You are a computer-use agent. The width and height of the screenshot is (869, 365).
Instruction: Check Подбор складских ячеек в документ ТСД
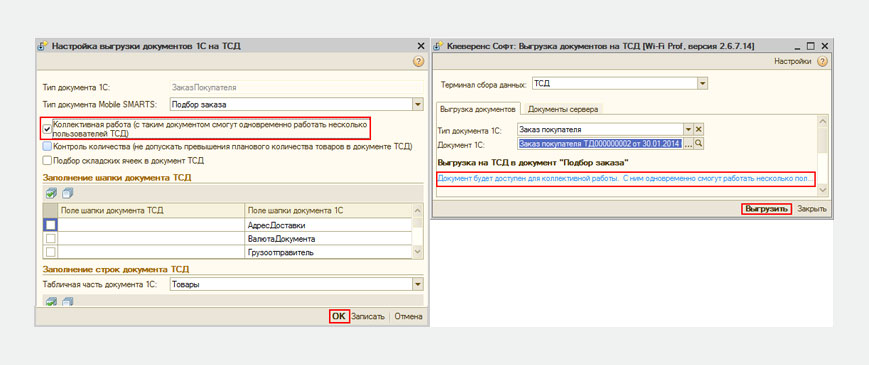(47, 161)
